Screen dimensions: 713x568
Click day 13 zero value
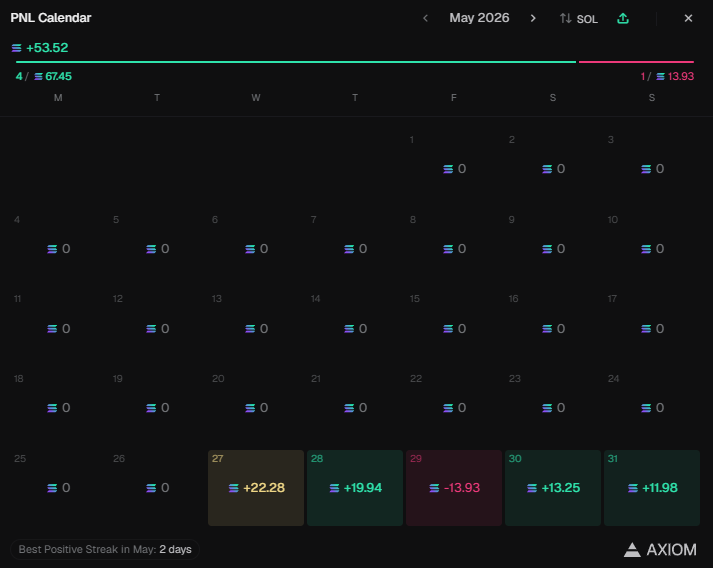[x=264, y=329]
